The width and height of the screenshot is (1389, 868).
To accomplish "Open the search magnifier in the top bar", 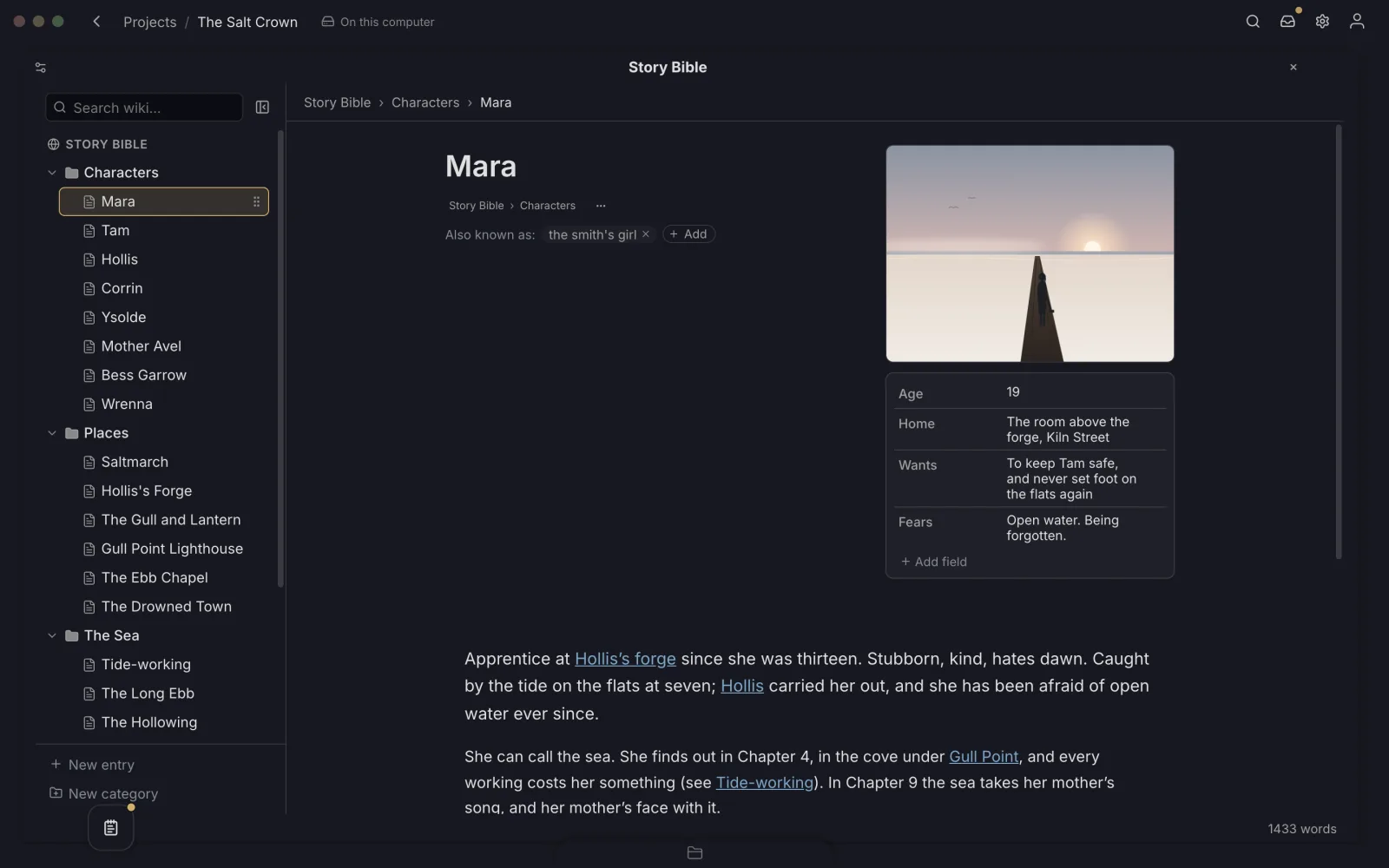I will coord(1253,22).
